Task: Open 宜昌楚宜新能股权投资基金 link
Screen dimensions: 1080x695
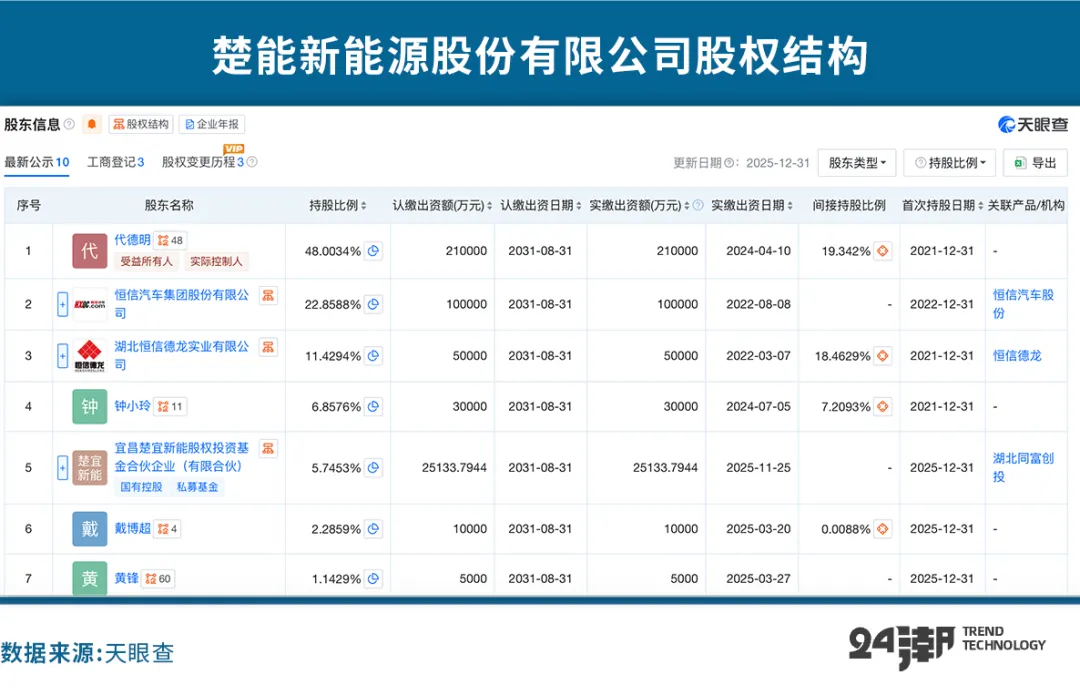Action: (x=181, y=457)
